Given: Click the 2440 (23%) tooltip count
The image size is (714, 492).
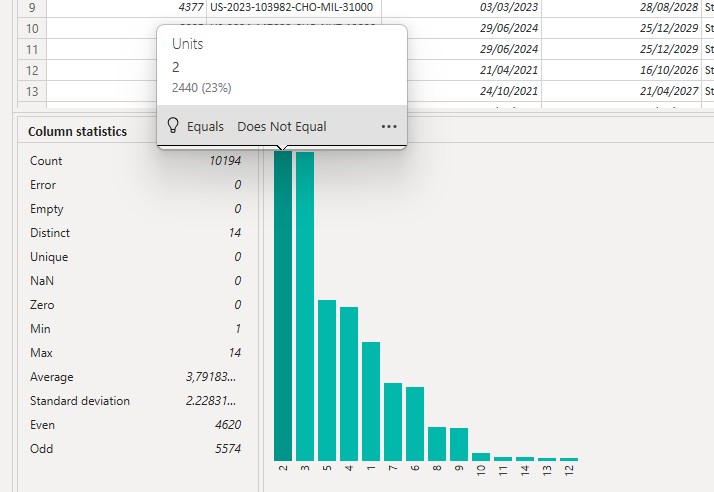Looking at the screenshot, I should (201, 87).
